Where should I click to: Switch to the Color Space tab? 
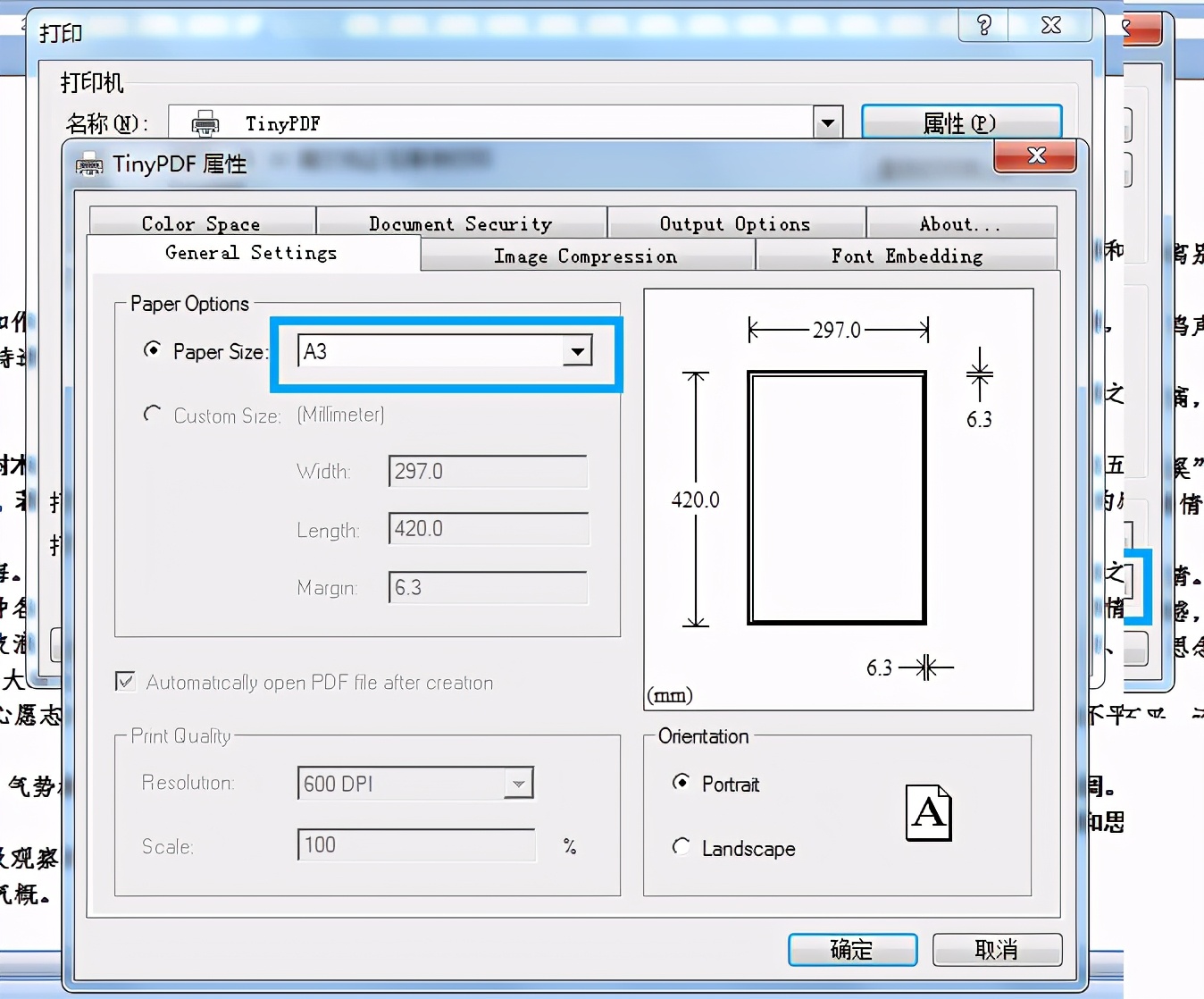[x=201, y=223]
